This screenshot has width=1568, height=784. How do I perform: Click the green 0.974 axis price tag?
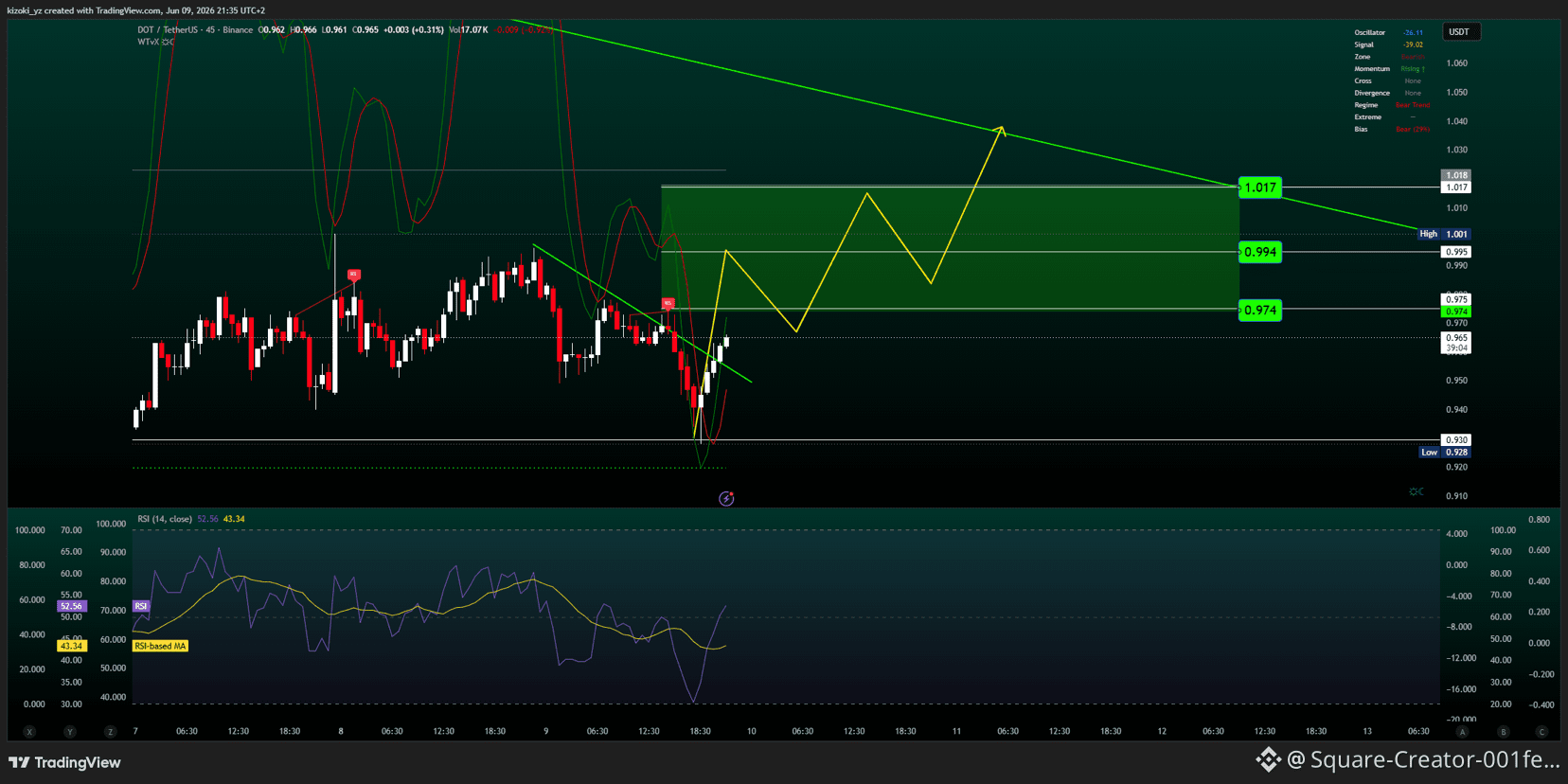(x=1456, y=312)
